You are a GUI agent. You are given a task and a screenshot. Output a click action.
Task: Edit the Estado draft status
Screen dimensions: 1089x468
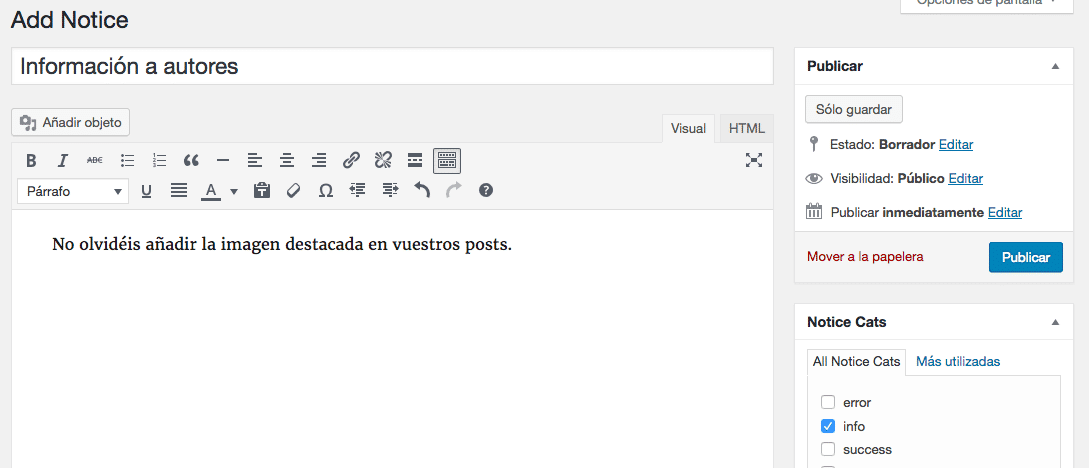[x=956, y=144]
